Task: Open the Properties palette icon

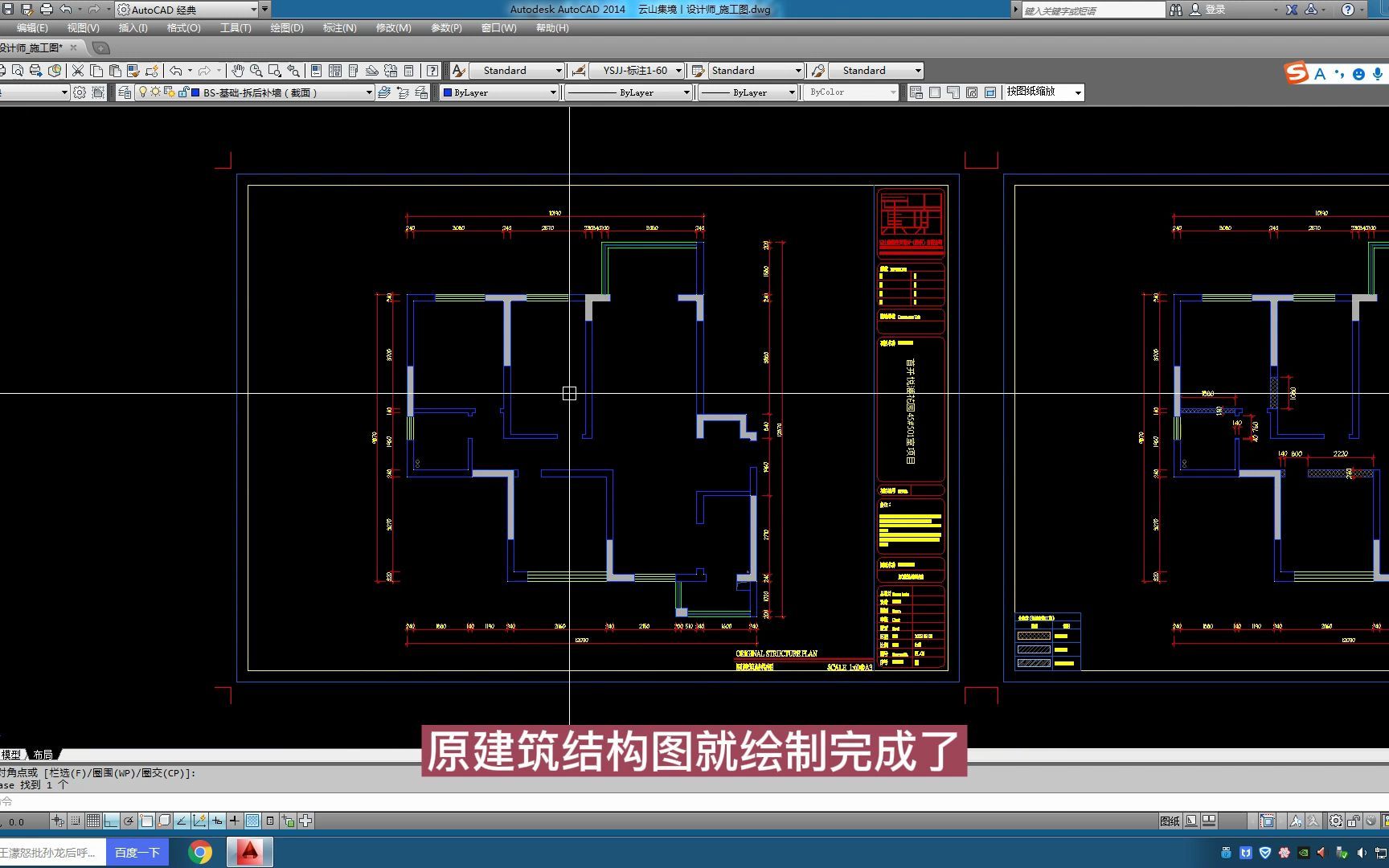Action: click(x=317, y=71)
